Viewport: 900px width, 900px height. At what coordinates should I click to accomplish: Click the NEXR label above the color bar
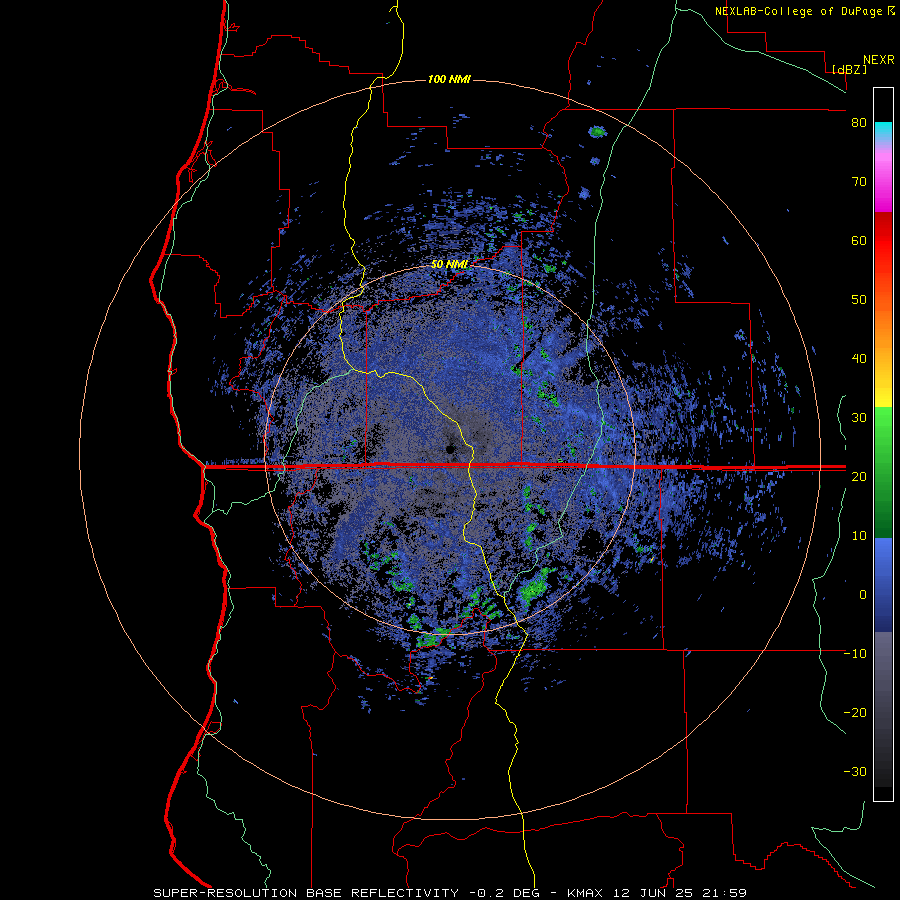(x=879, y=60)
